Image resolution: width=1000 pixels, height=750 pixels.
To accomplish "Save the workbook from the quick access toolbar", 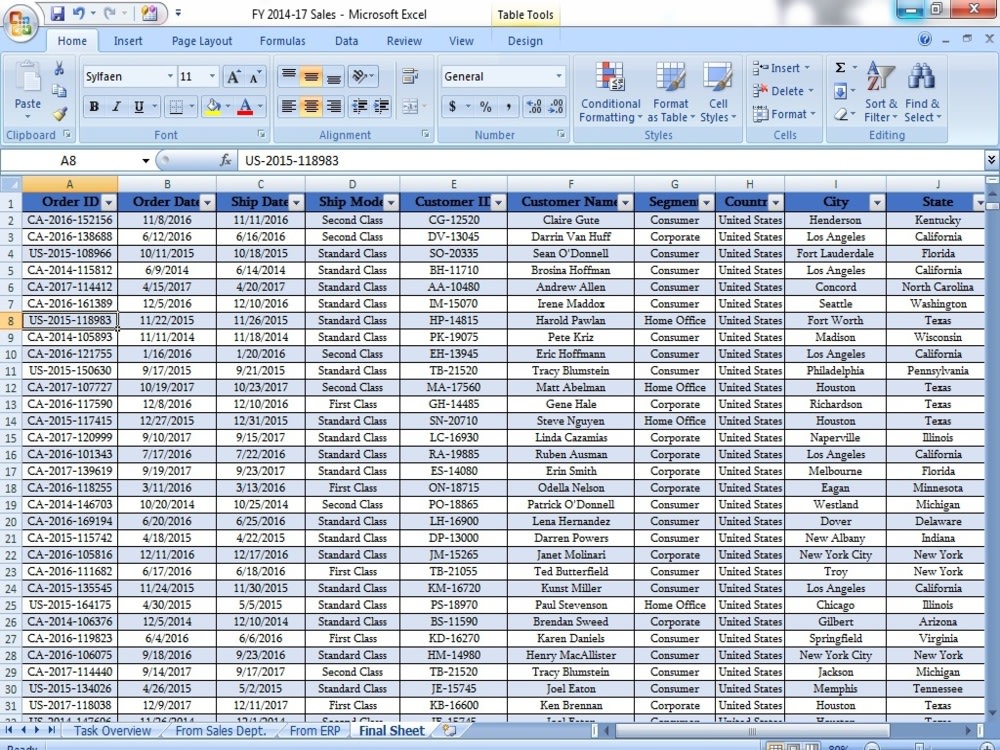I will point(57,13).
